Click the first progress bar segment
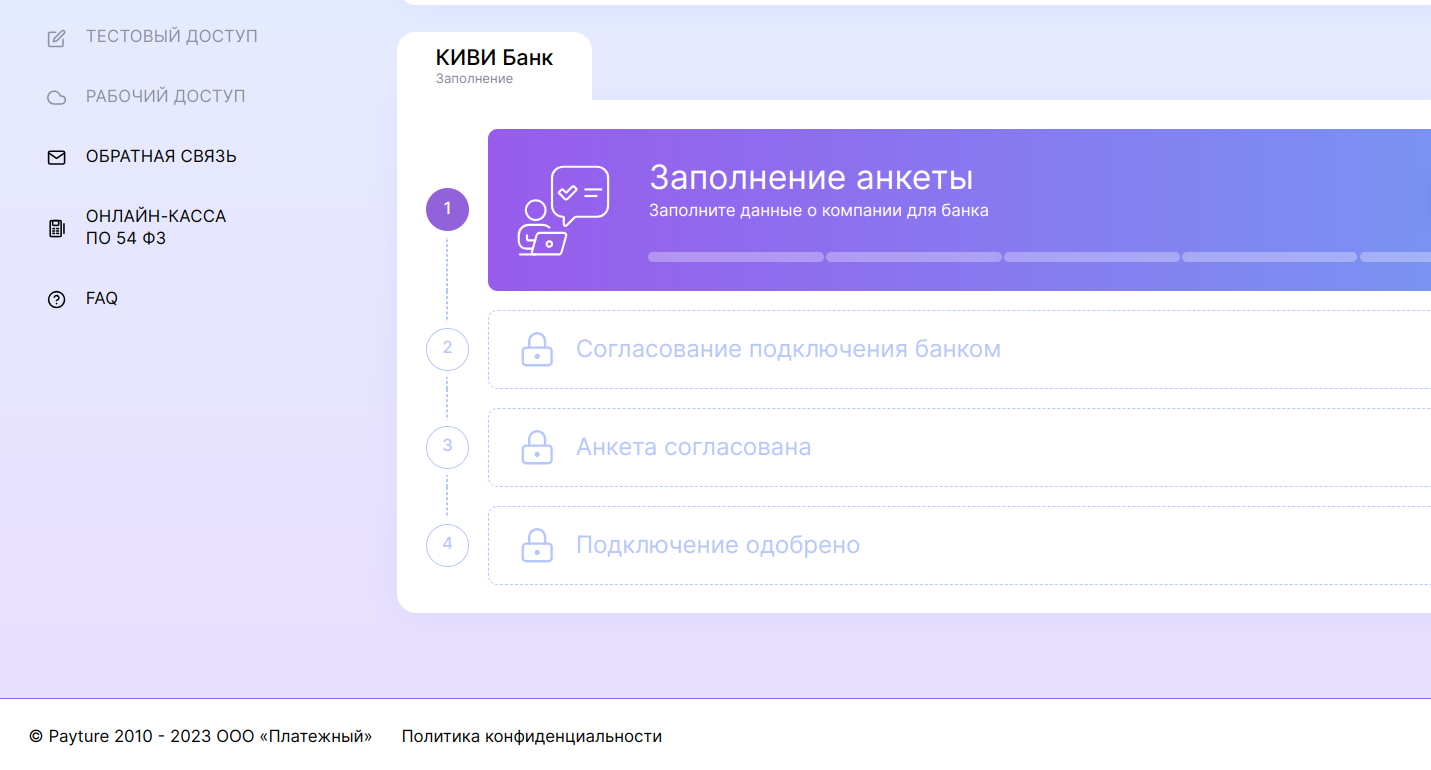The height and width of the screenshot is (770, 1431). tap(736, 257)
